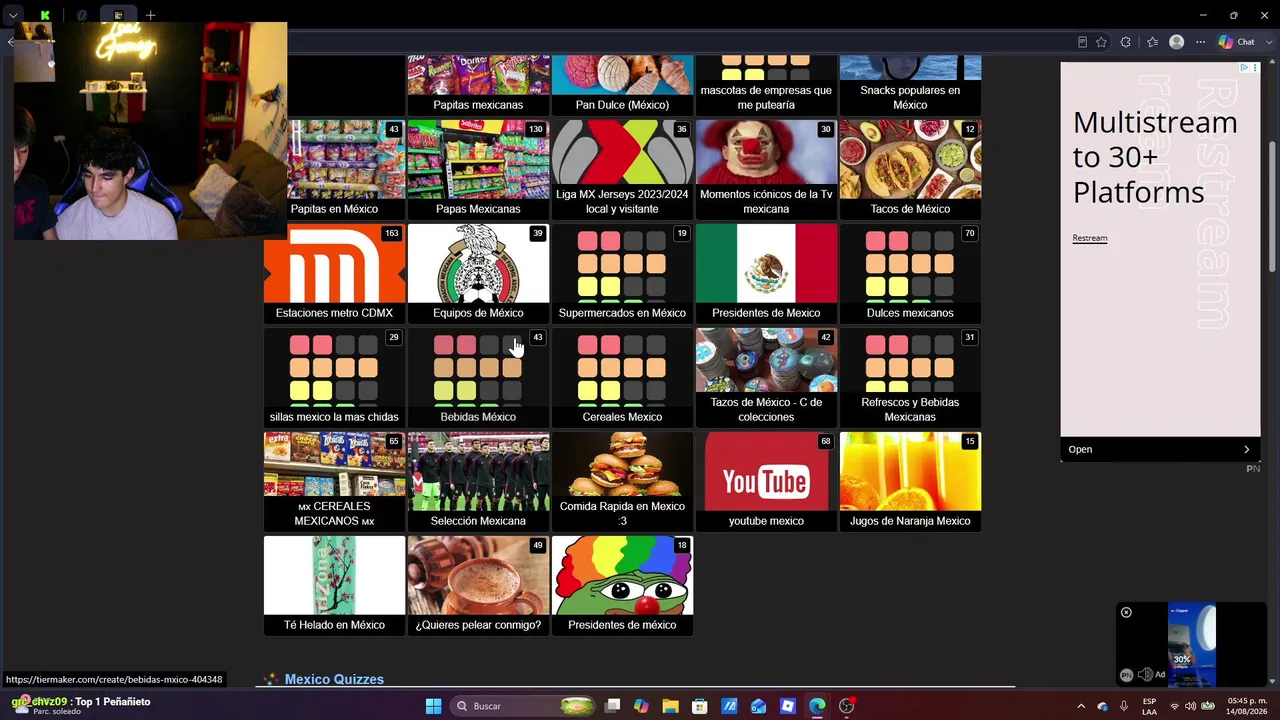Click the microphone tray icon
Screen dimensions: 1280x720
point(1124,706)
